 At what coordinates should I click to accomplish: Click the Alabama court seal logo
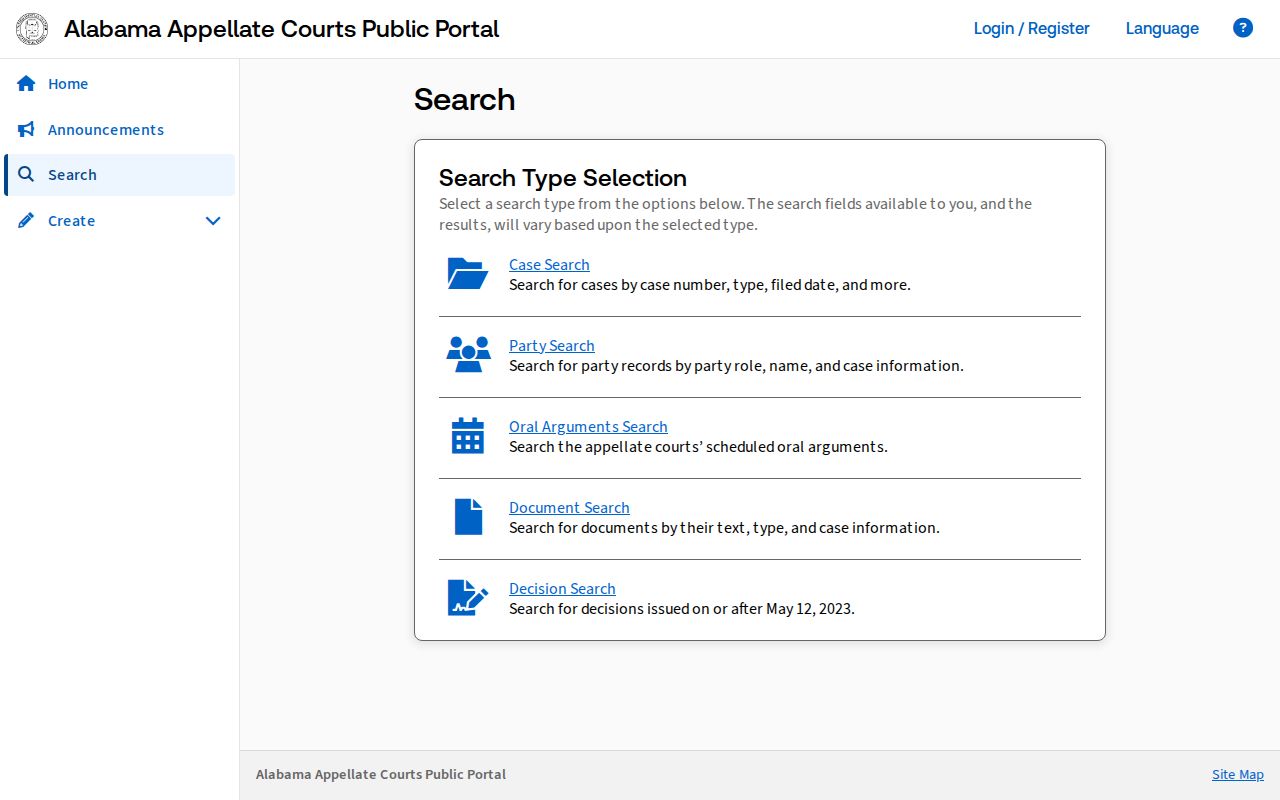[32, 29]
